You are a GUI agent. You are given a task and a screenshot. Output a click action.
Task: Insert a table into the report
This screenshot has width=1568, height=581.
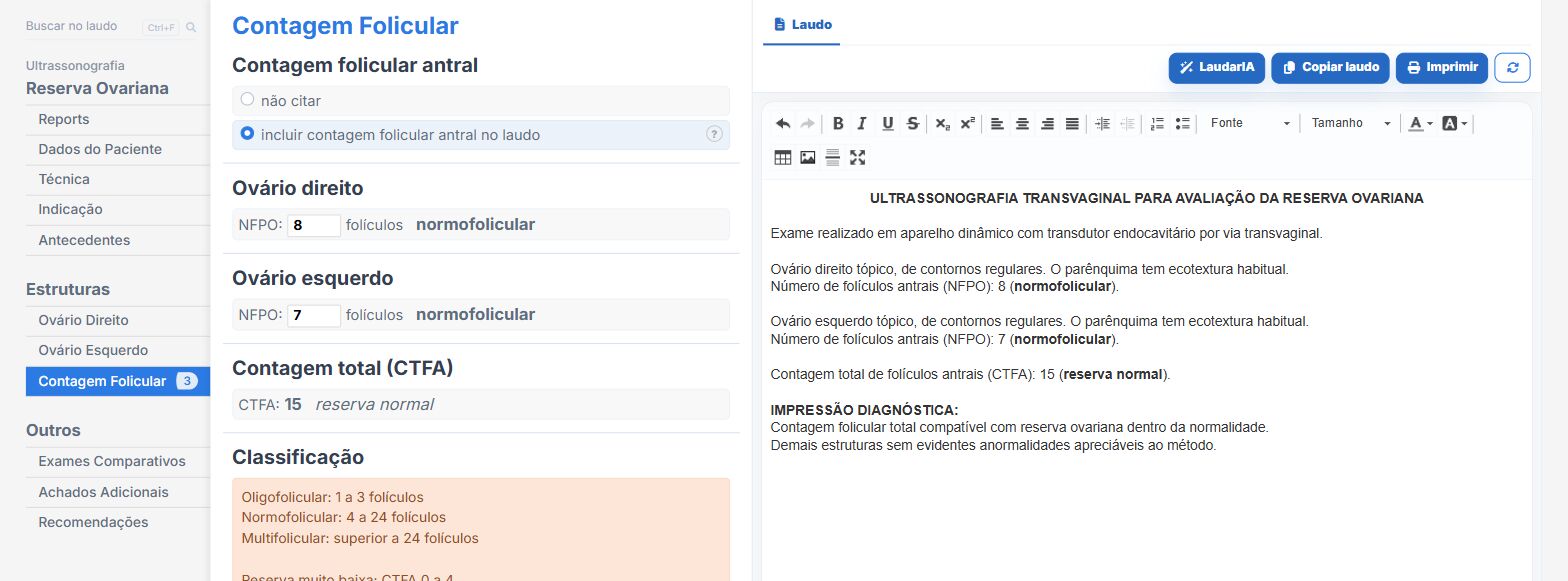[x=783, y=157]
